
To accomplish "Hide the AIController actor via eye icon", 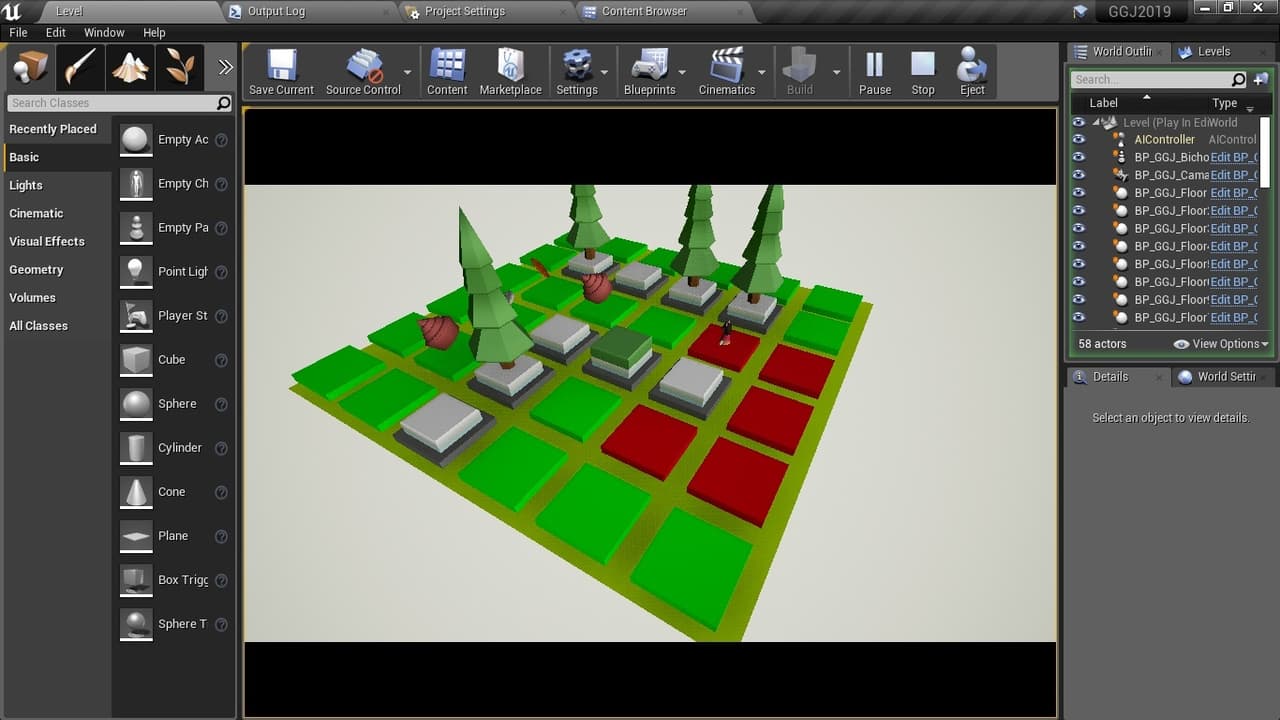I will 1078,140.
